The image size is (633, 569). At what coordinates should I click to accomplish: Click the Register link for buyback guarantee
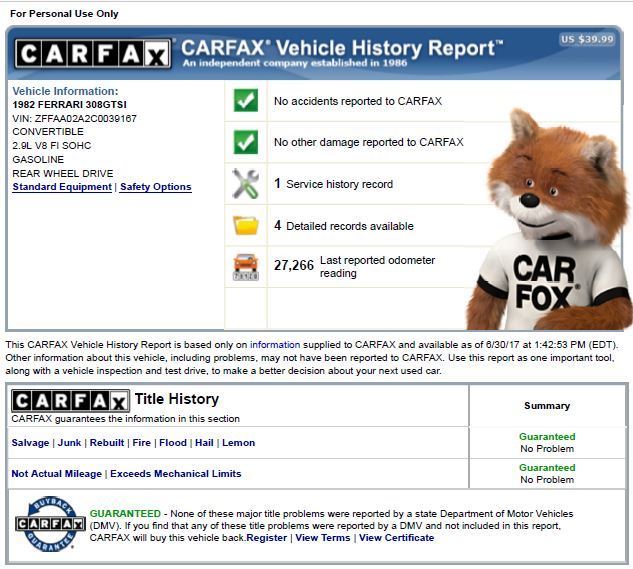(x=266, y=538)
